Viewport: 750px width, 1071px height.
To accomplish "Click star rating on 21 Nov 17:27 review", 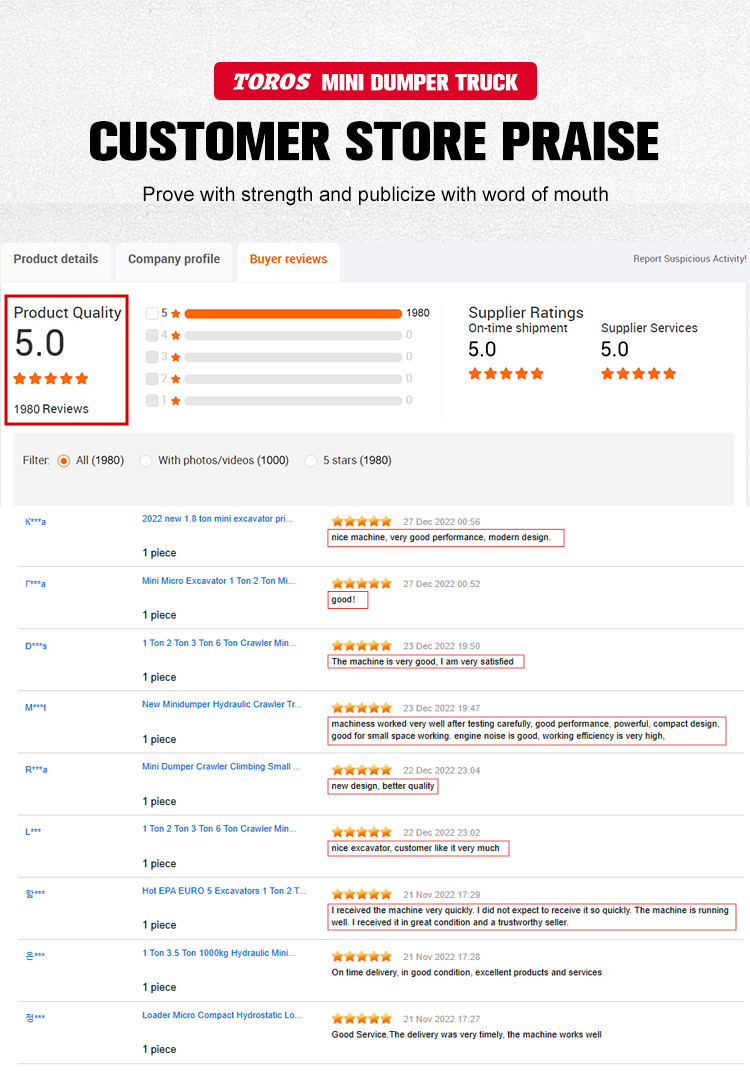I will tap(362, 1019).
